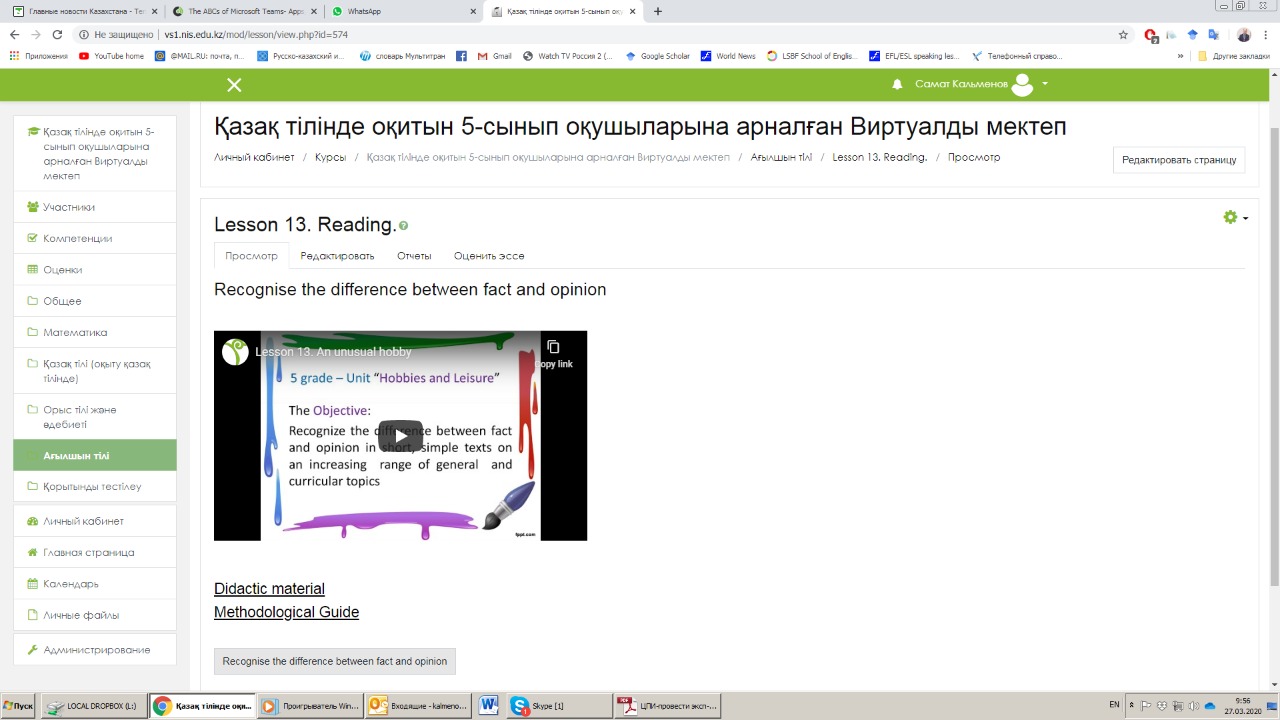Copy the video link icon
1280x720 pixels.
(553, 348)
